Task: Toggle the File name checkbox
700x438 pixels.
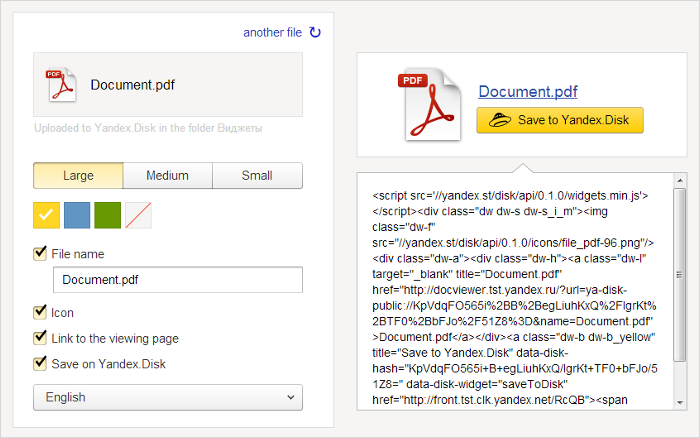Action: point(40,253)
